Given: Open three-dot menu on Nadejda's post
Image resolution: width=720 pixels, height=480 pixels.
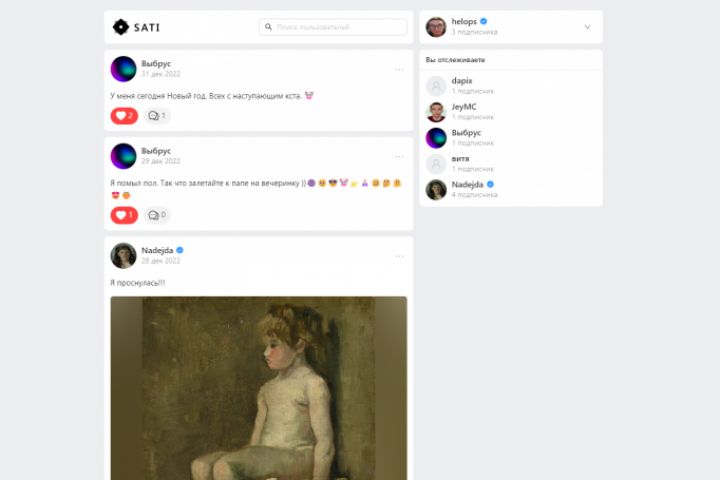Looking at the screenshot, I should pos(399,256).
